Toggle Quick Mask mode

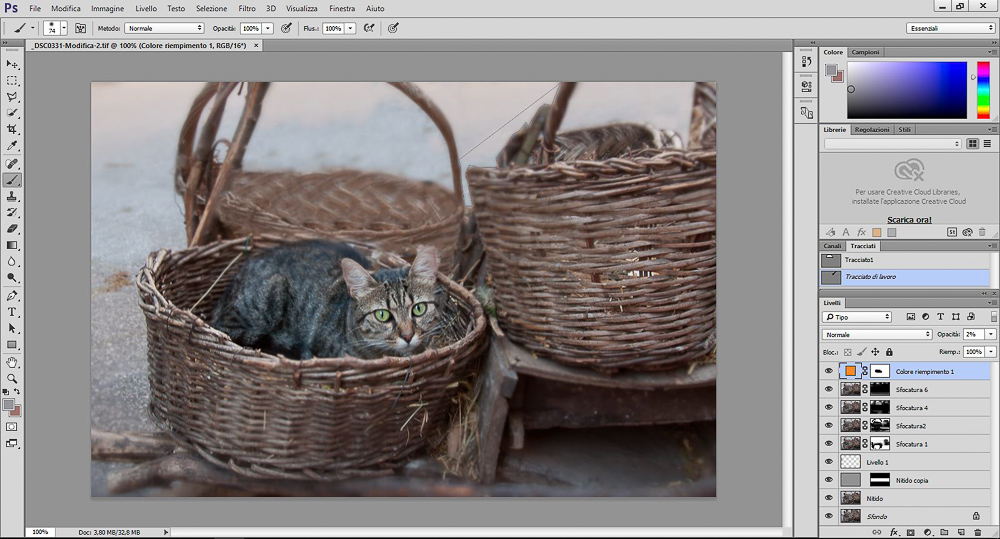(12, 427)
